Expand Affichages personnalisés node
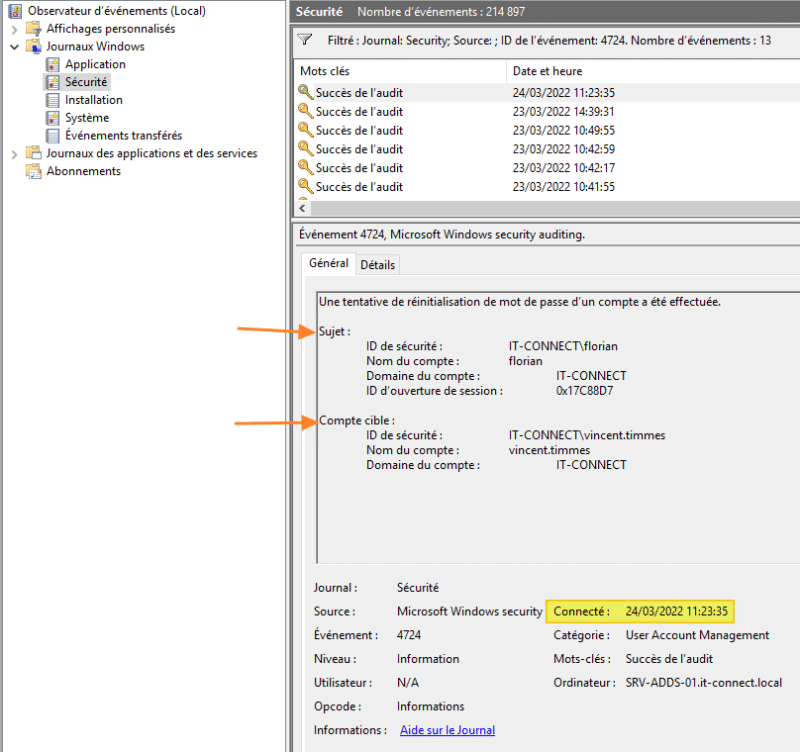This screenshot has height=752, width=800. pos(14,29)
